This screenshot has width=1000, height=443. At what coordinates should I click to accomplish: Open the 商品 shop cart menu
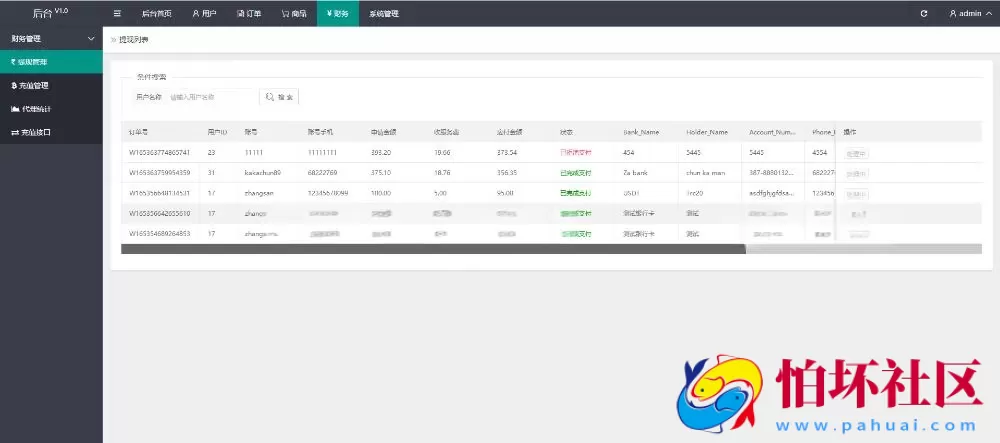pos(294,14)
